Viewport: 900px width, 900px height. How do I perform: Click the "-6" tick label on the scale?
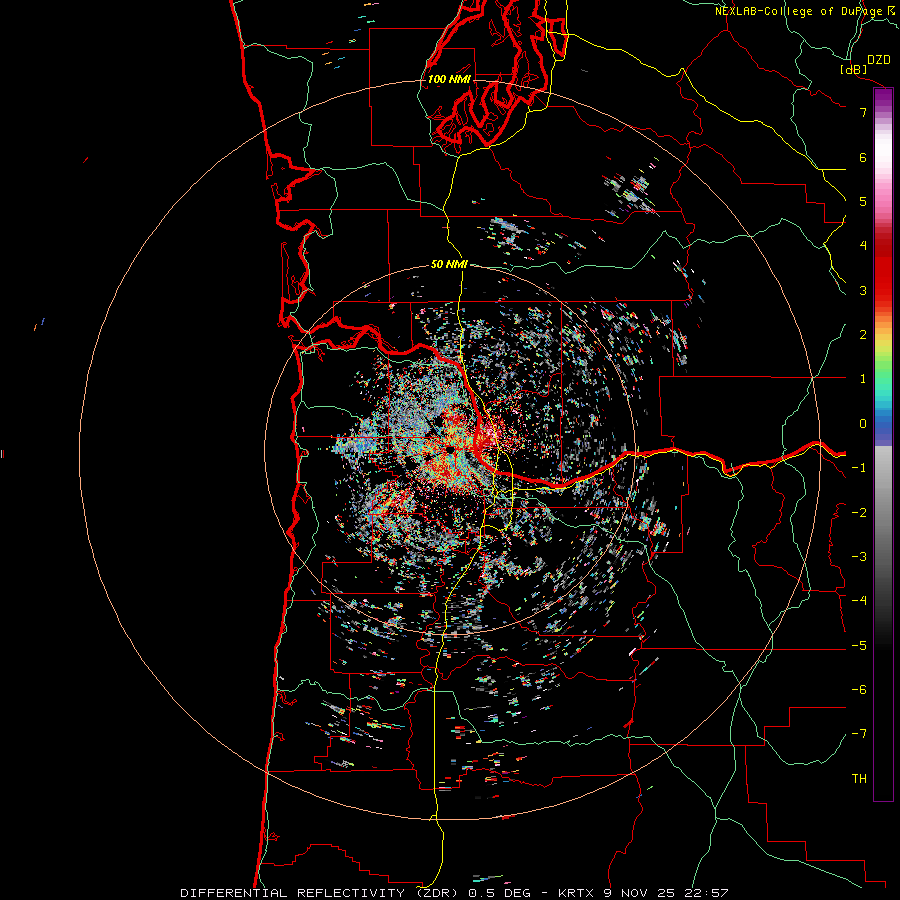(x=859, y=690)
